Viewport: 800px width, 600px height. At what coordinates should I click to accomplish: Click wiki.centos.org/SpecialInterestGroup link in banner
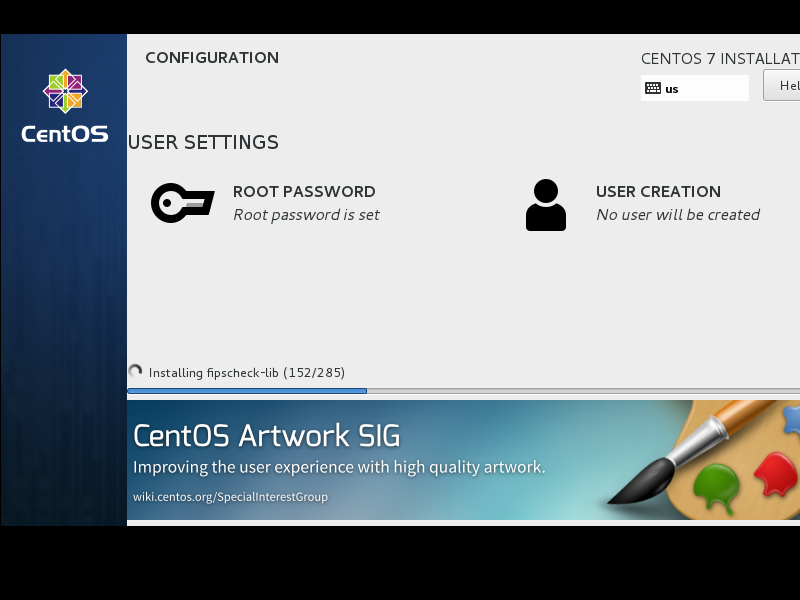click(231, 496)
